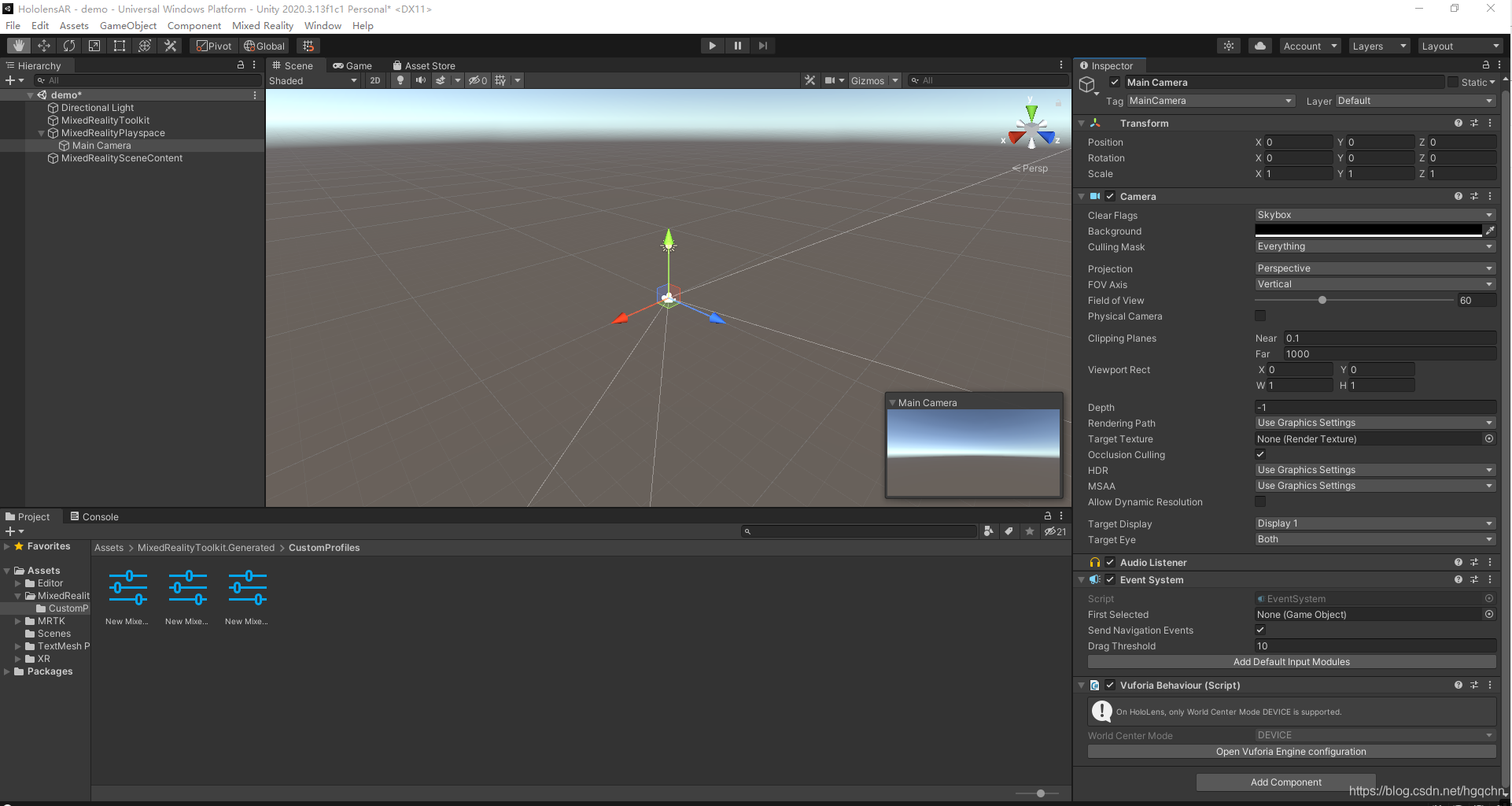Toggle scene audio in Scene view toolbar
1512x806 pixels.
coord(421,79)
